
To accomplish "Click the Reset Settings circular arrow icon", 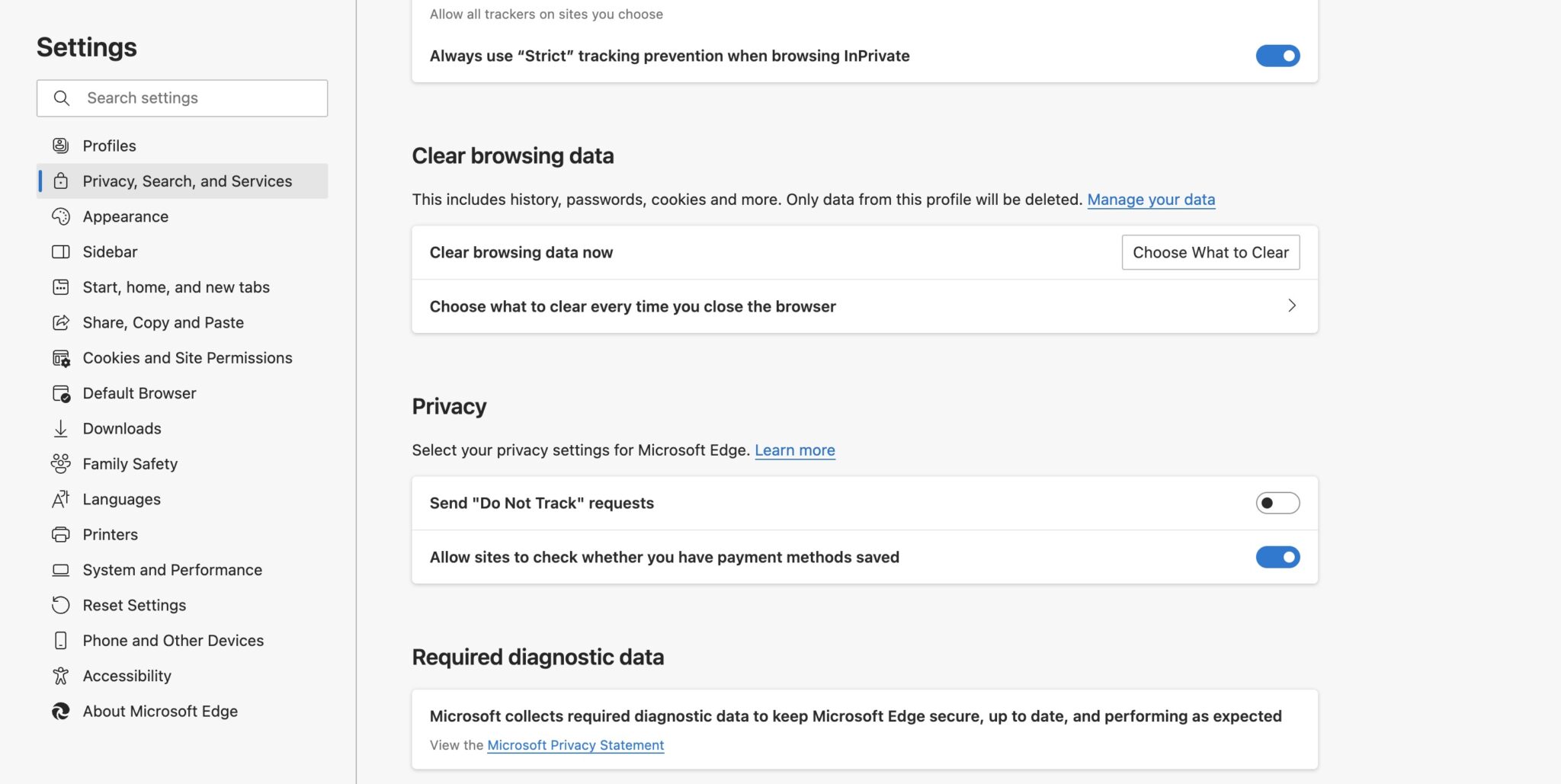I will [x=62, y=605].
